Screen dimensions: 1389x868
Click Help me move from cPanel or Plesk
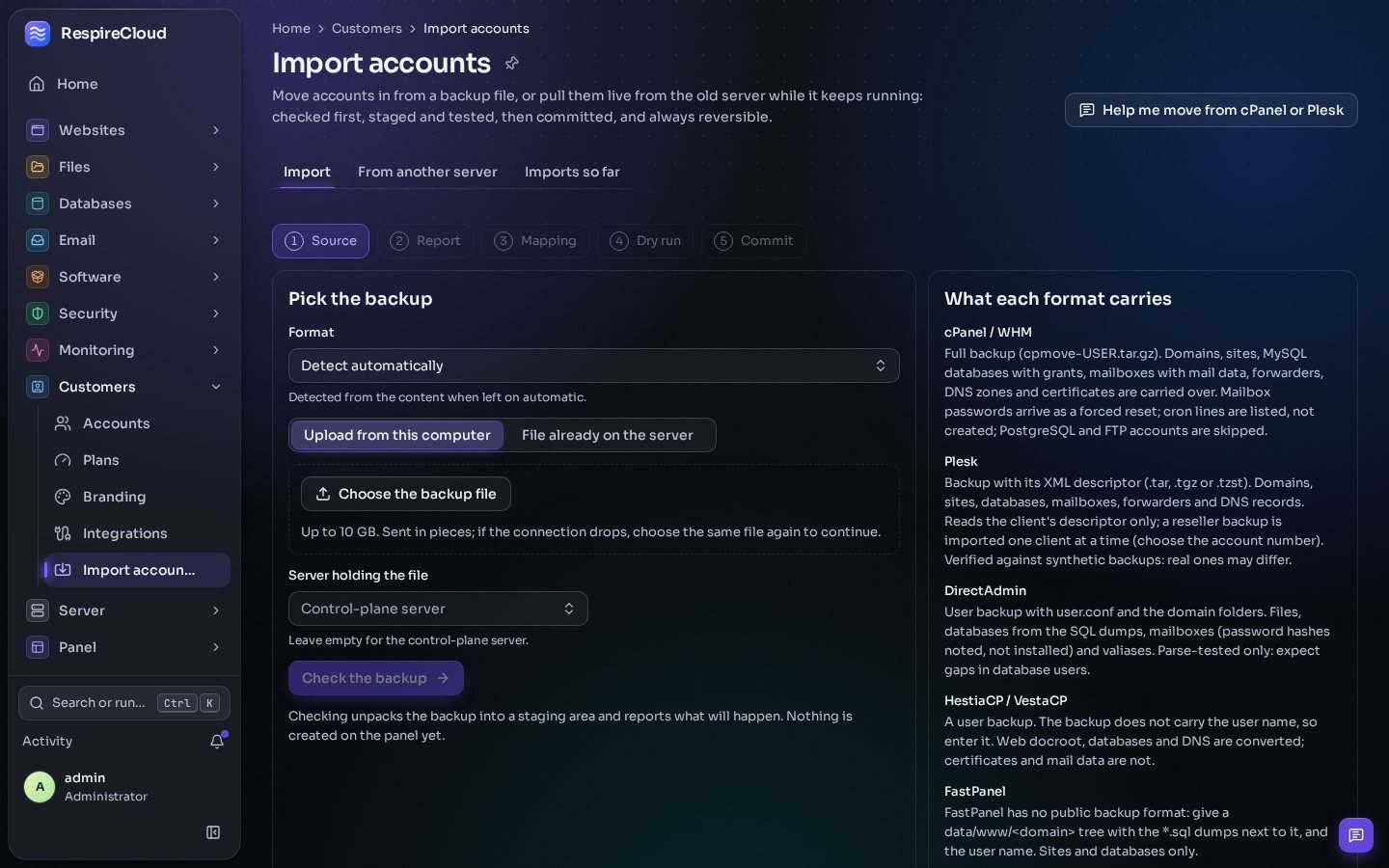[x=1212, y=110]
